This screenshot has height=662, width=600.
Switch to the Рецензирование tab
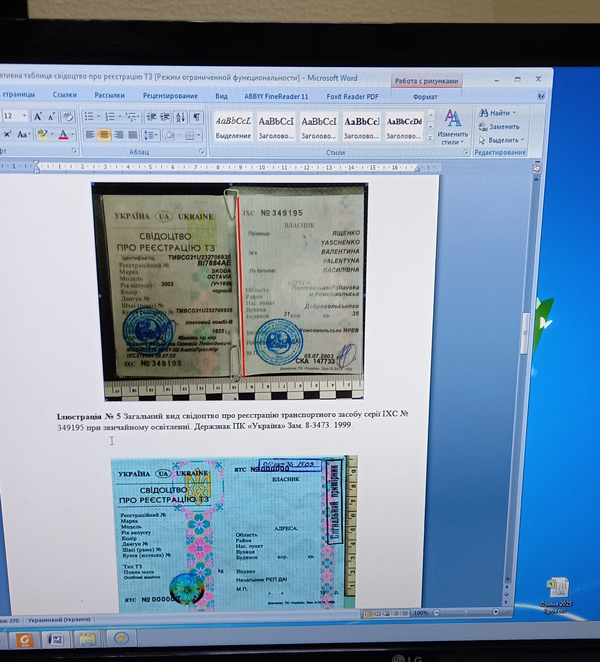(170, 96)
